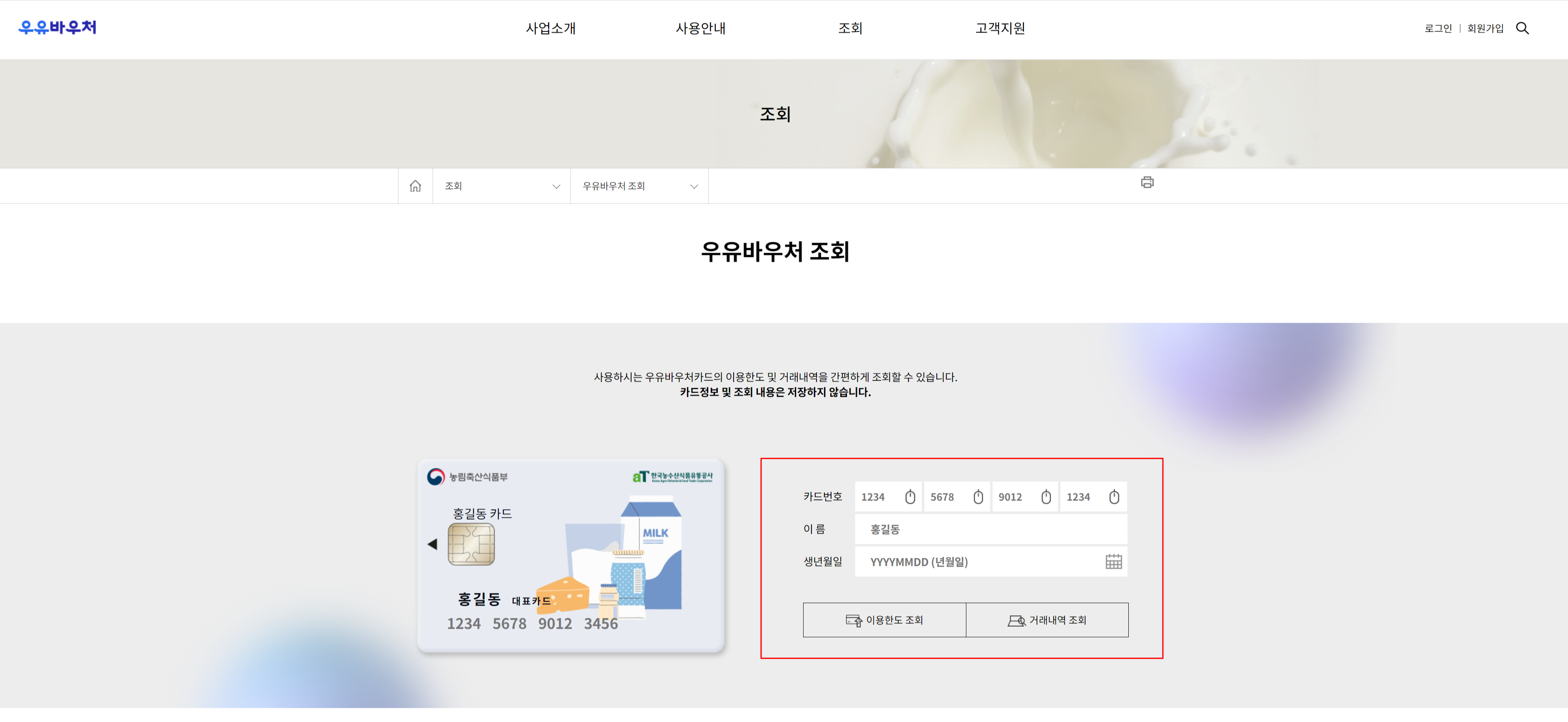The height and width of the screenshot is (722, 1568).
Task: Click mouse keypad icon in 5678 card field
Action: 978,497
